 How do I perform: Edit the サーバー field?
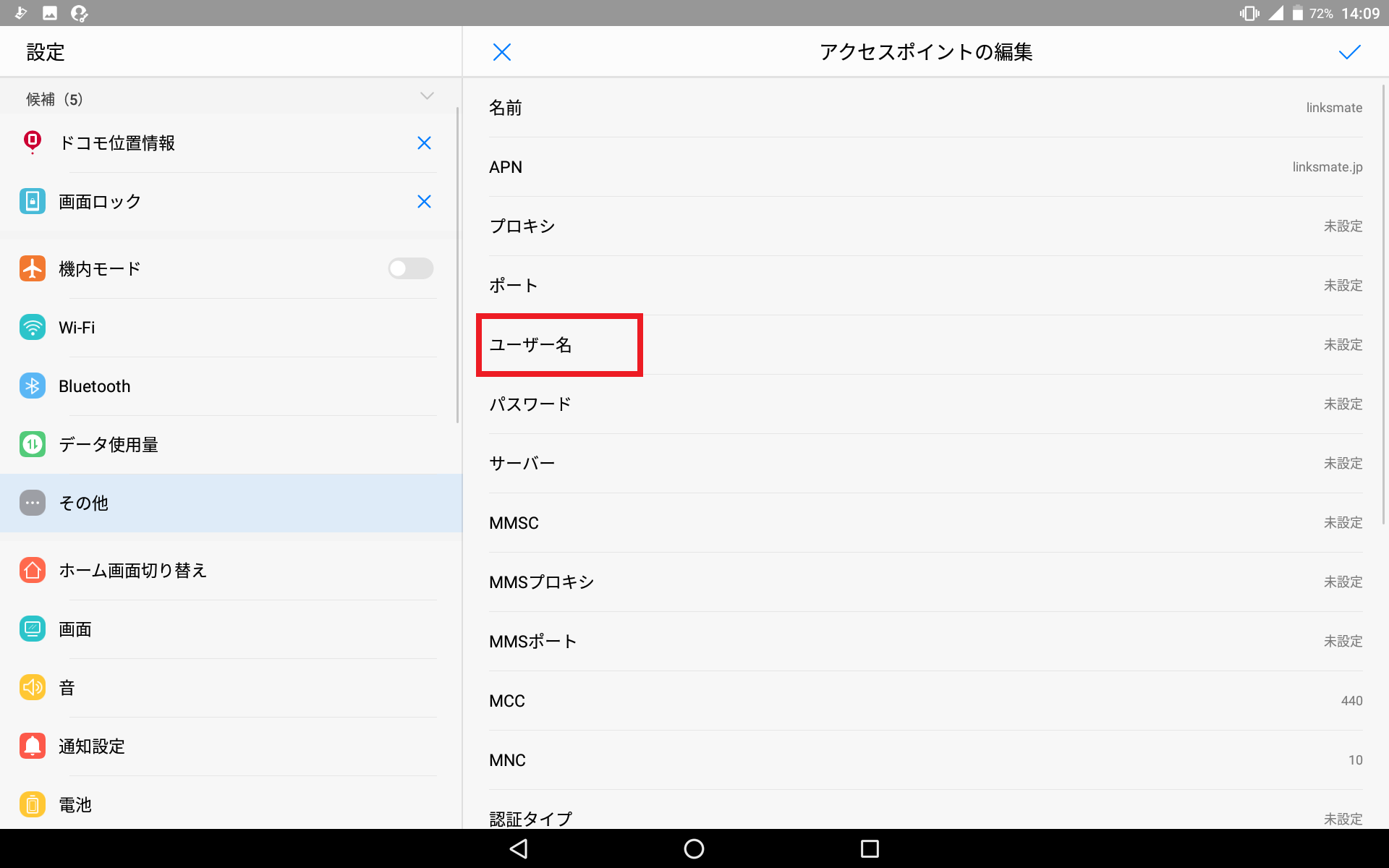click(x=925, y=464)
